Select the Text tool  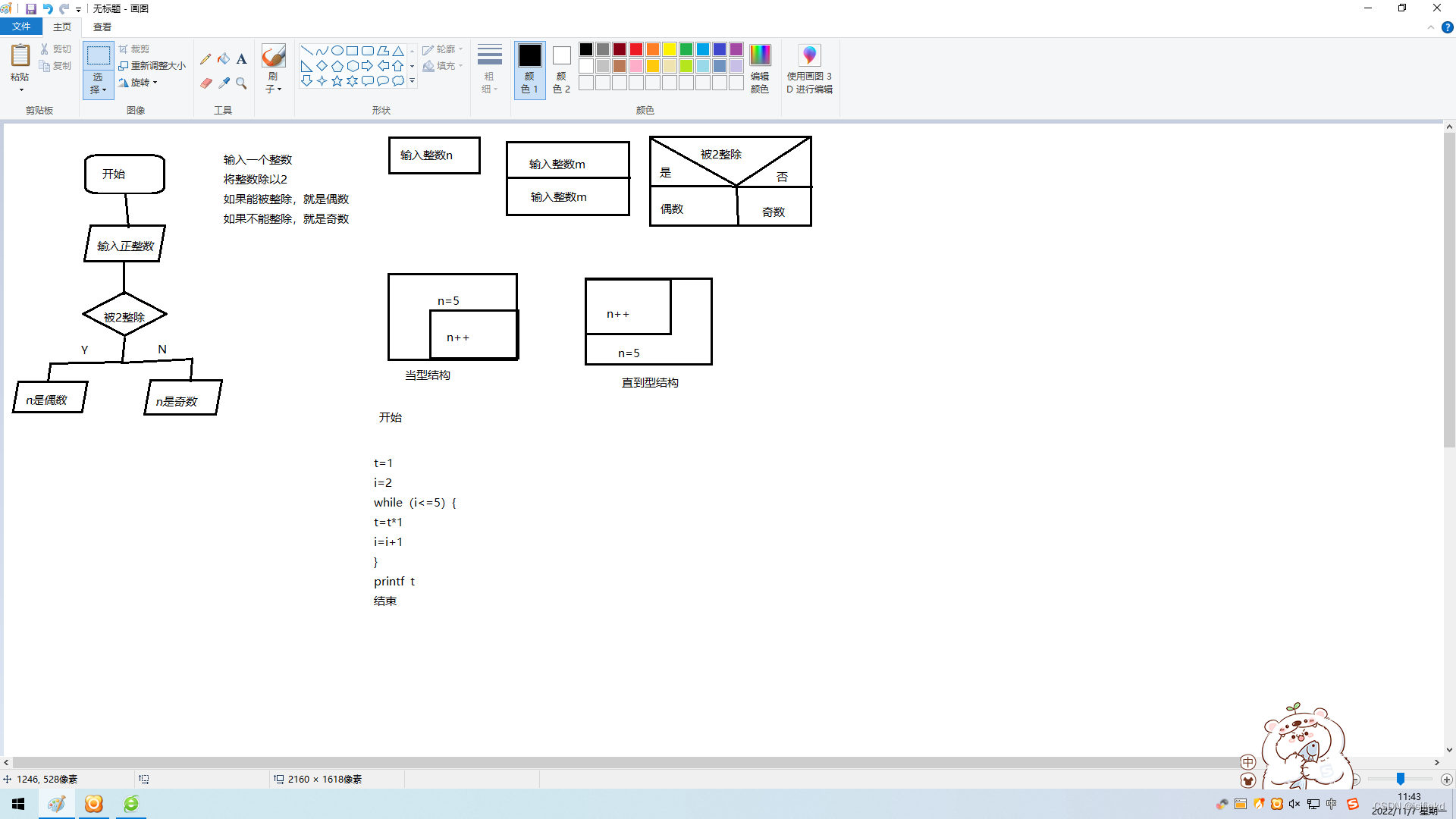tap(241, 59)
